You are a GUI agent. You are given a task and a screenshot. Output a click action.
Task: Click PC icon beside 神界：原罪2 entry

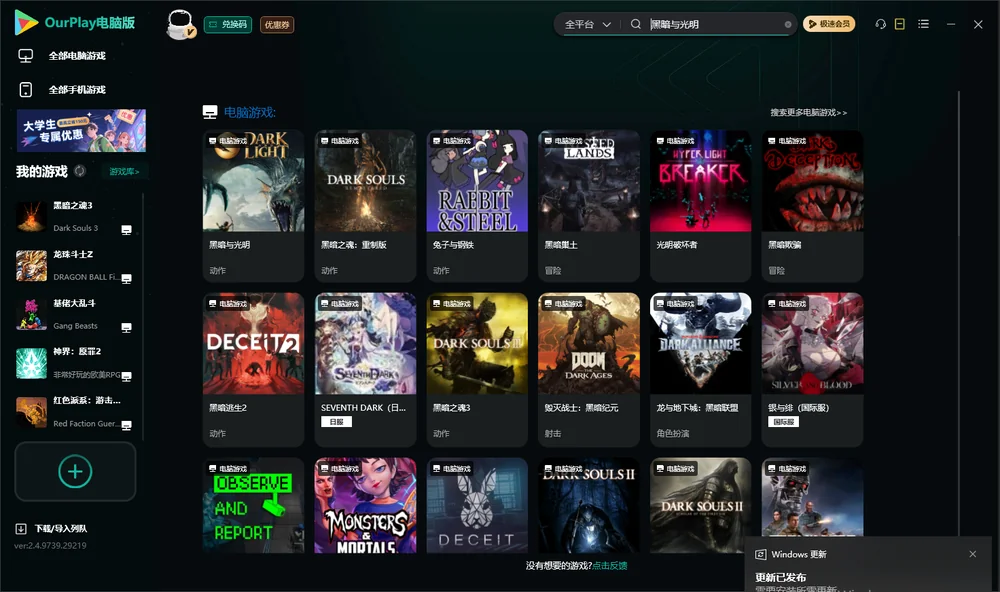126,376
